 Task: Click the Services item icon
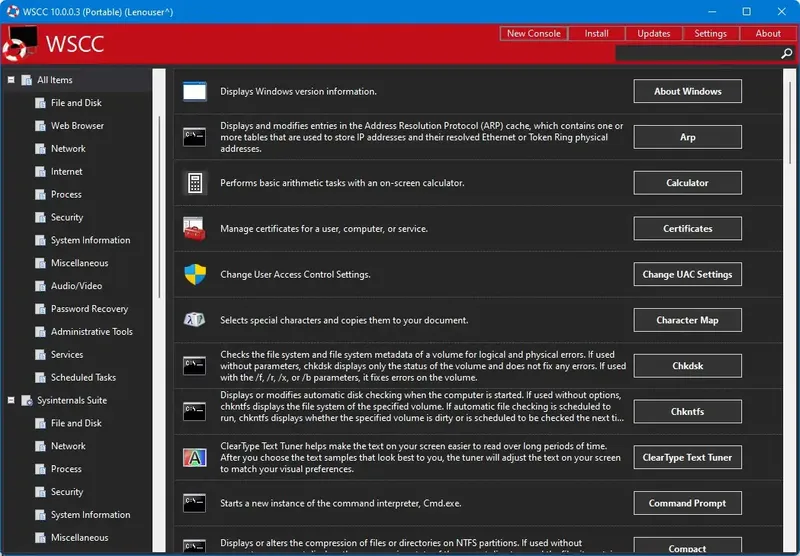(40, 355)
